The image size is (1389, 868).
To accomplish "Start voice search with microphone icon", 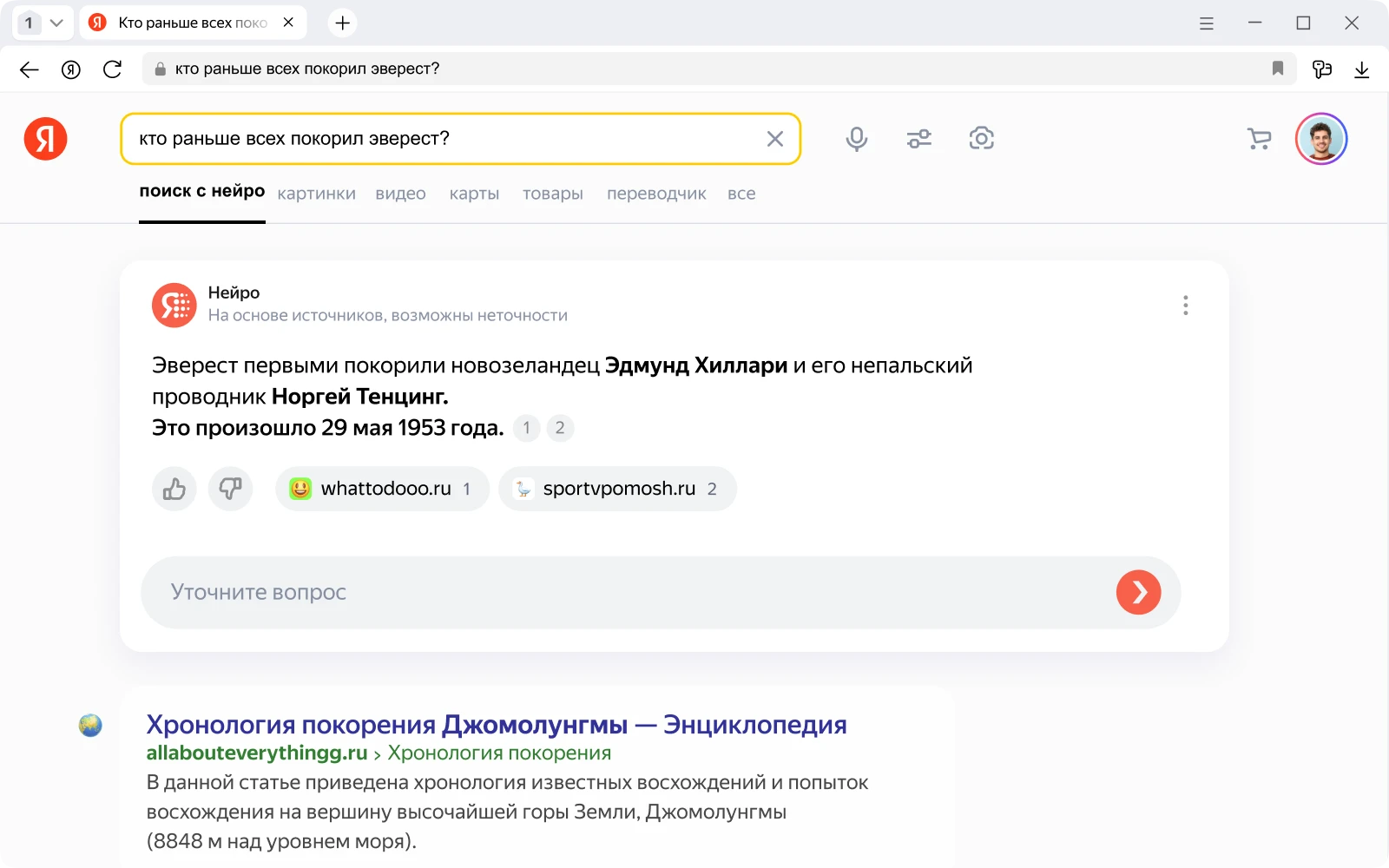I will pos(857,139).
